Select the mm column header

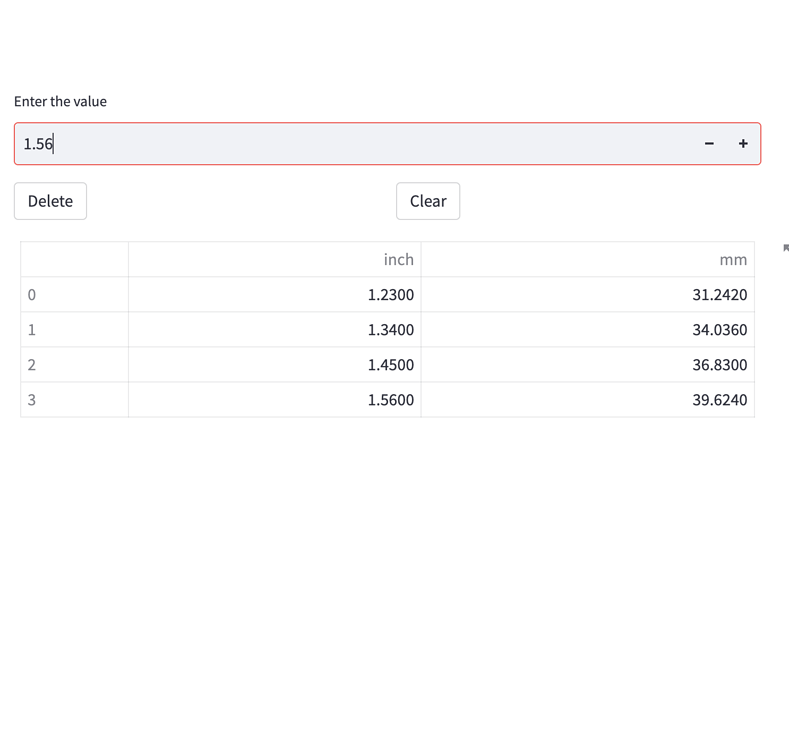coord(588,260)
